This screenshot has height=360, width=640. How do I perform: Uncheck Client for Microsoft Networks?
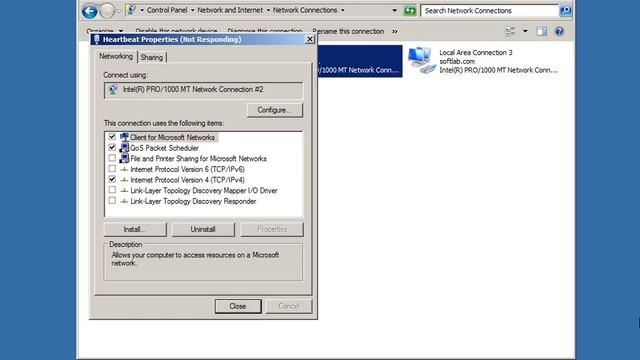[112, 137]
